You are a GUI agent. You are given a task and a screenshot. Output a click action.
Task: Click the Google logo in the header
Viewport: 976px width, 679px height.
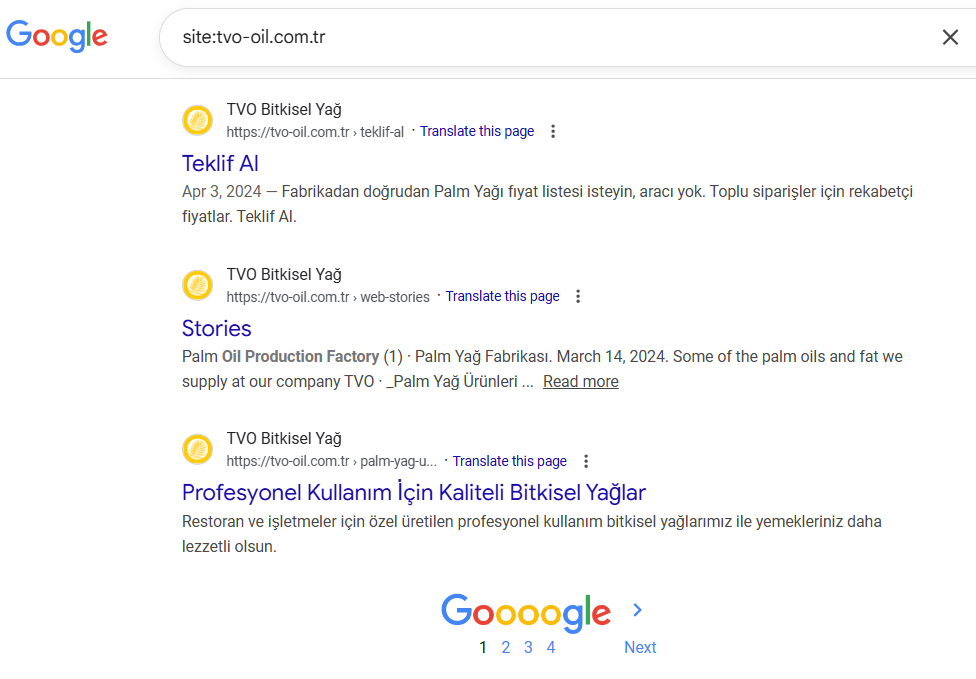(57, 36)
